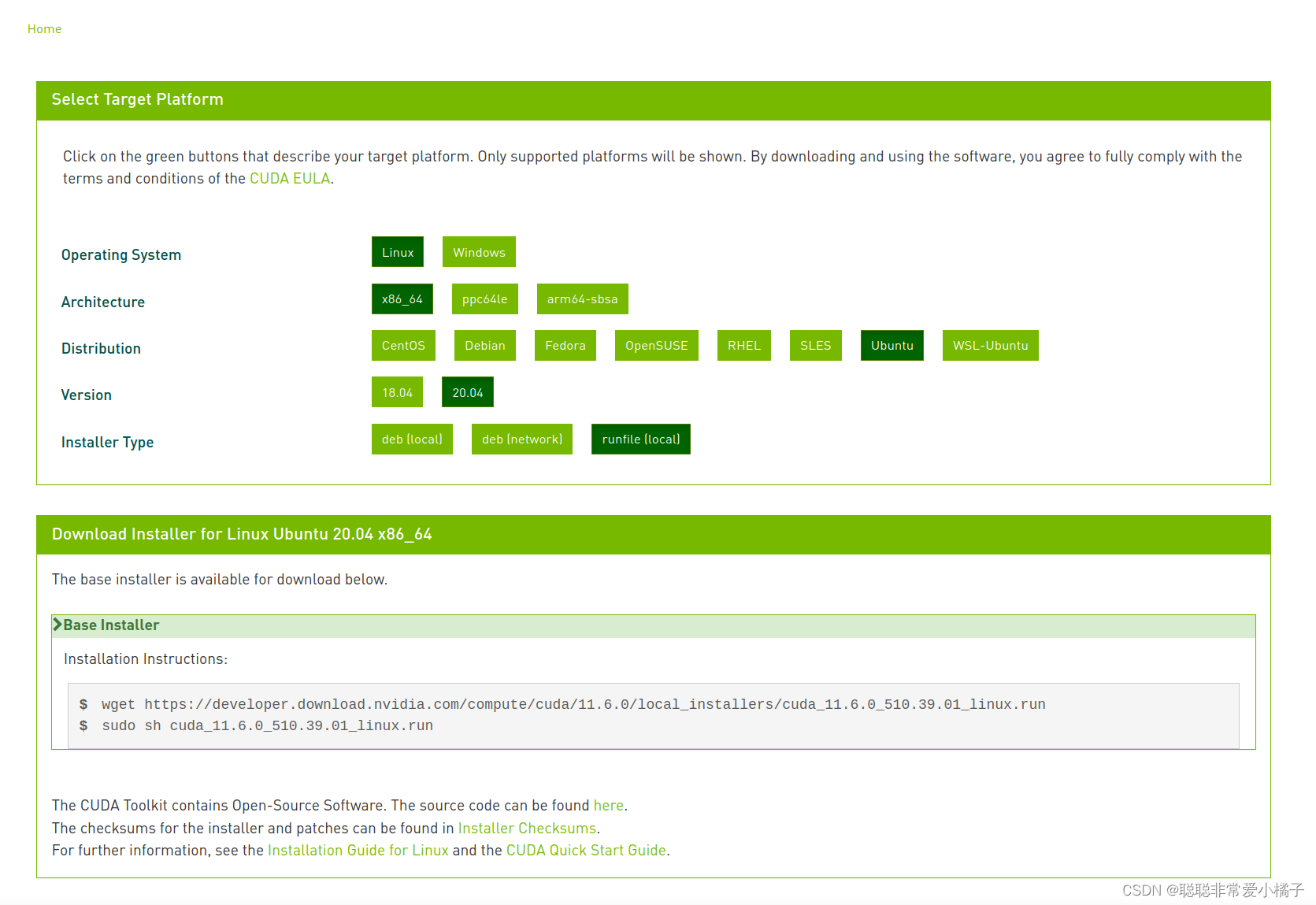The height and width of the screenshot is (905, 1316).
Task: Pick CentOS distribution
Action: (403, 345)
